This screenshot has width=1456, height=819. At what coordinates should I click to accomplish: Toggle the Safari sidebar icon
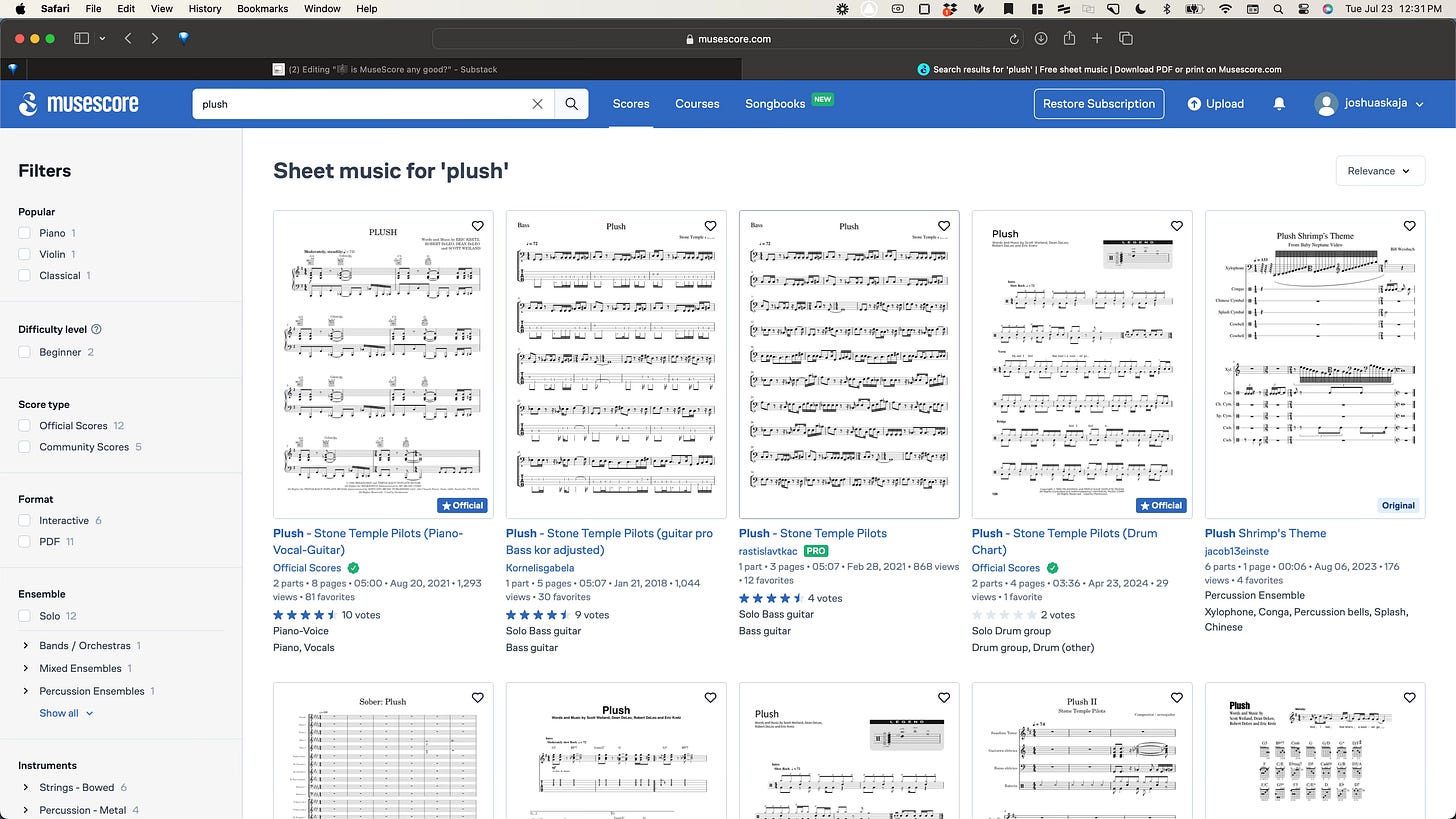coord(82,39)
